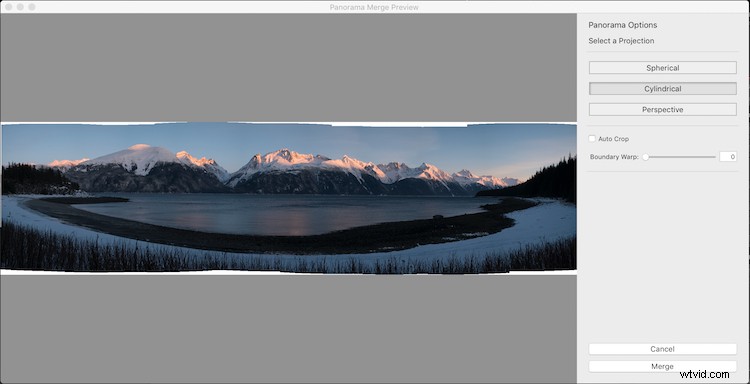This screenshot has height=384, width=750.
Task: Select the Spherical projection button
Action: (662, 68)
